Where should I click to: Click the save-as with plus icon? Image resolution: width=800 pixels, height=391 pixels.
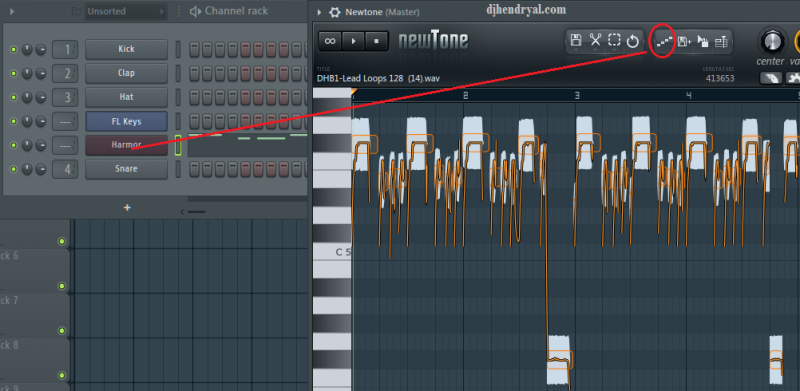[684, 42]
